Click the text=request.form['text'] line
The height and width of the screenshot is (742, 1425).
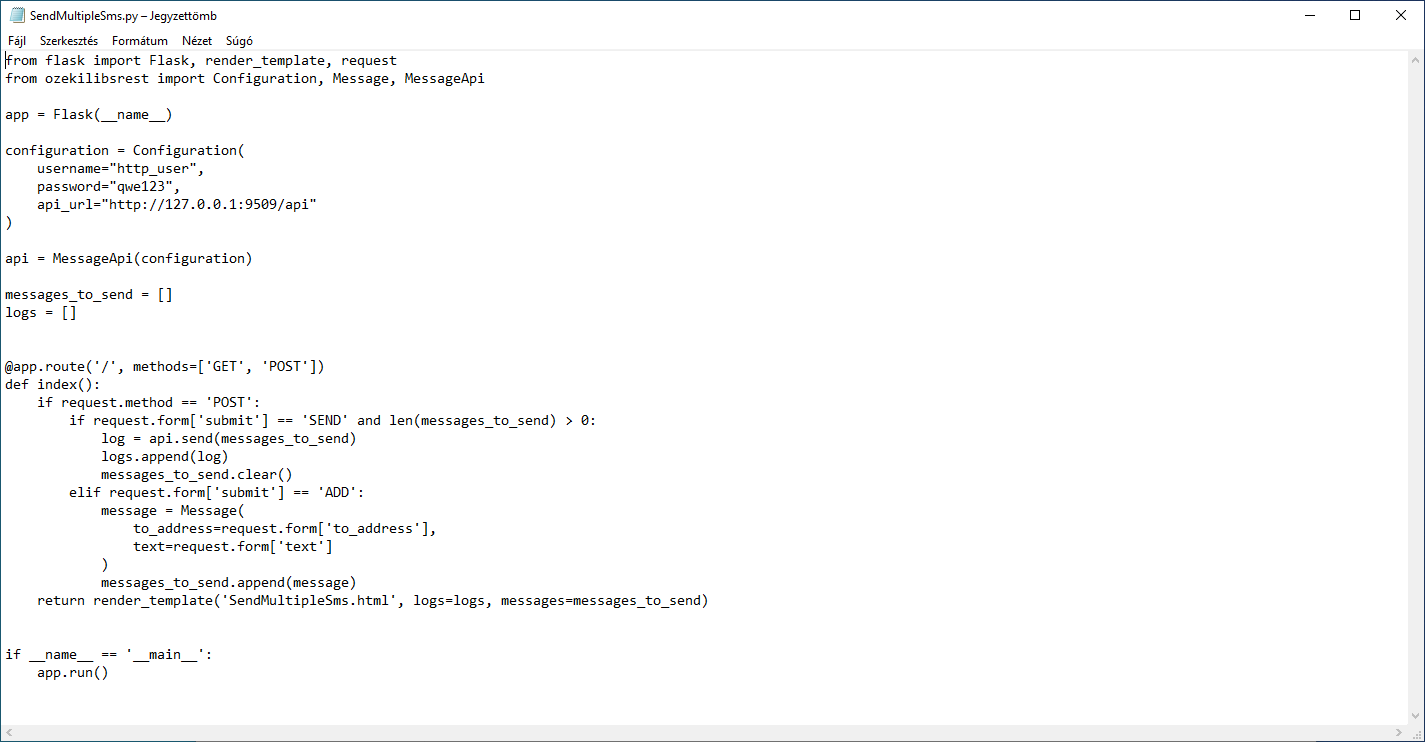(x=233, y=546)
